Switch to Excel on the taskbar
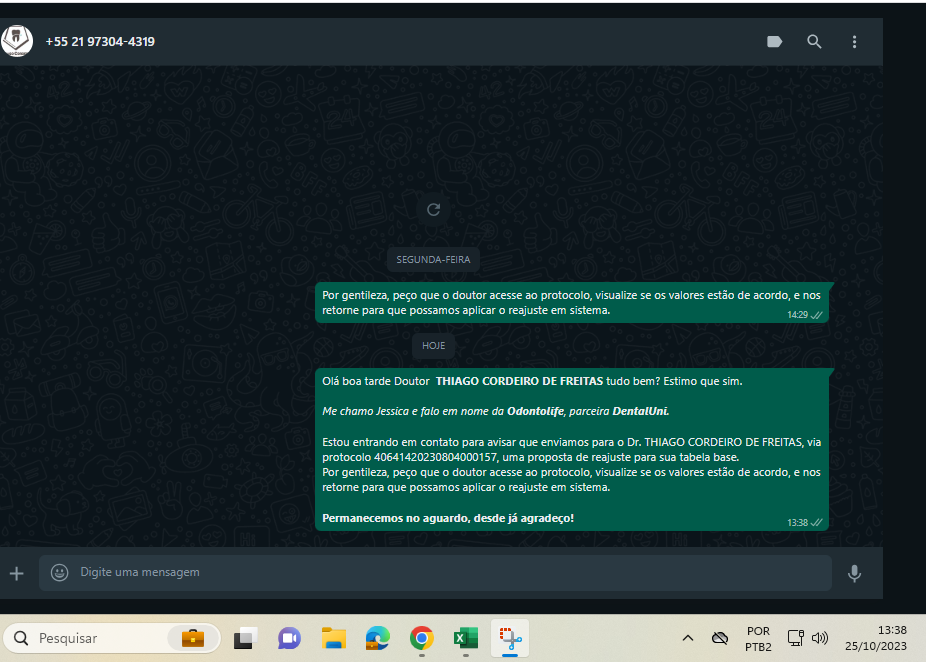Image resolution: width=926 pixels, height=662 pixels. 466,638
